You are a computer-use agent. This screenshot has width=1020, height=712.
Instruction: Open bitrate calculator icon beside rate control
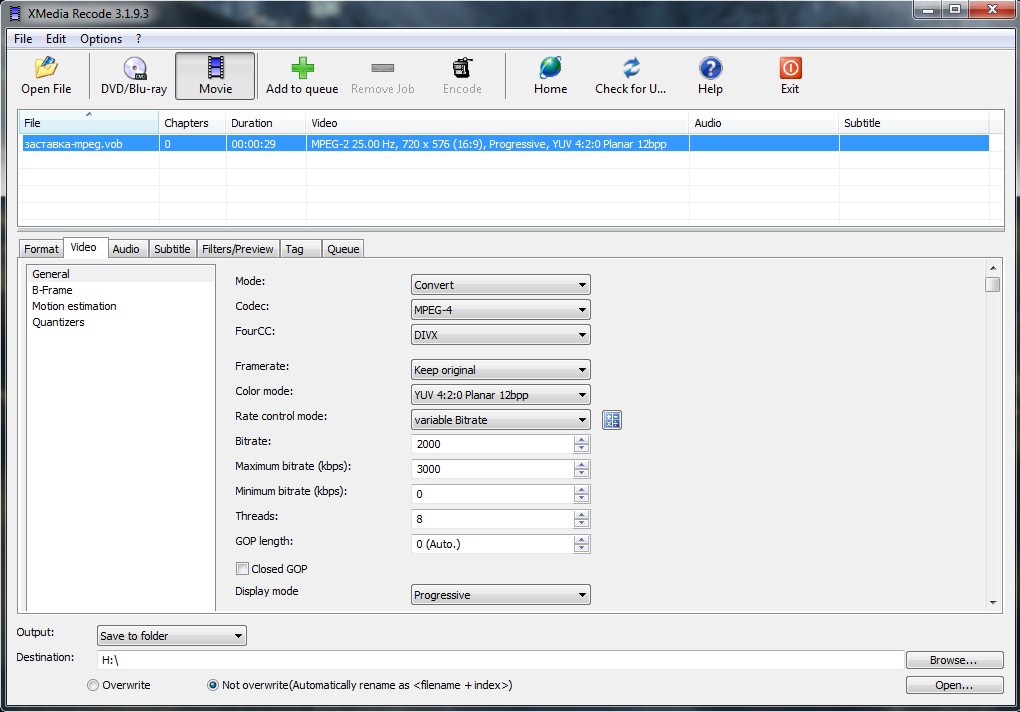(x=612, y=420)
